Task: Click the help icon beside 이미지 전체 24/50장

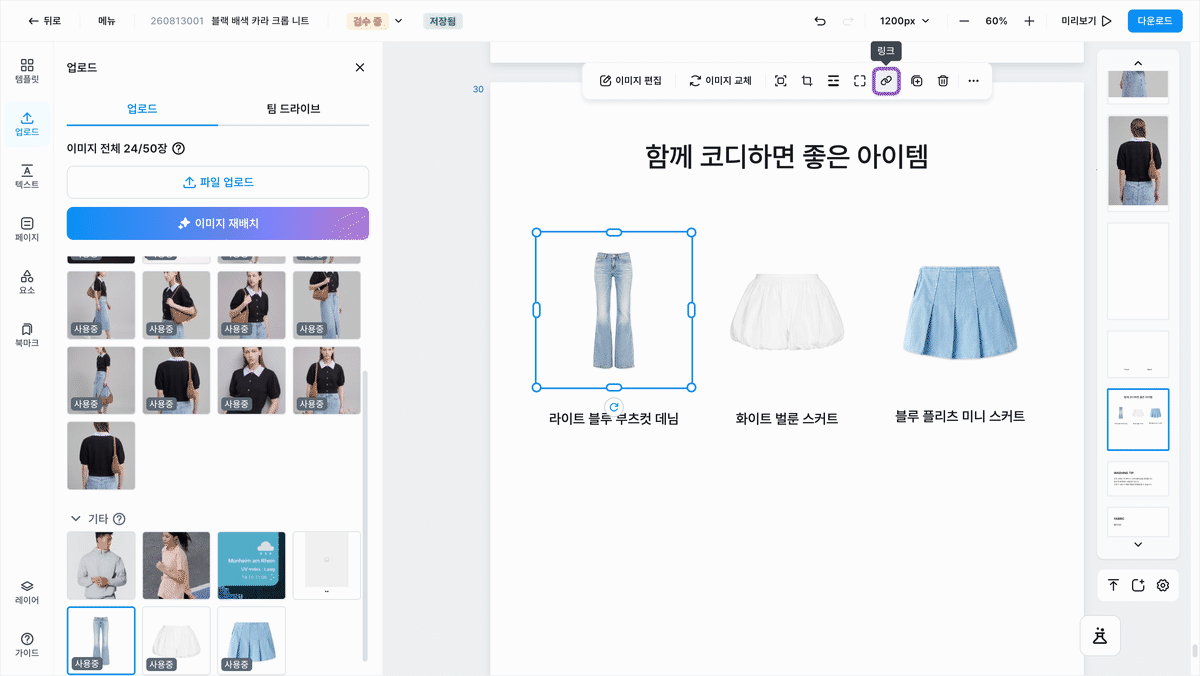Action: coord(179,149)
